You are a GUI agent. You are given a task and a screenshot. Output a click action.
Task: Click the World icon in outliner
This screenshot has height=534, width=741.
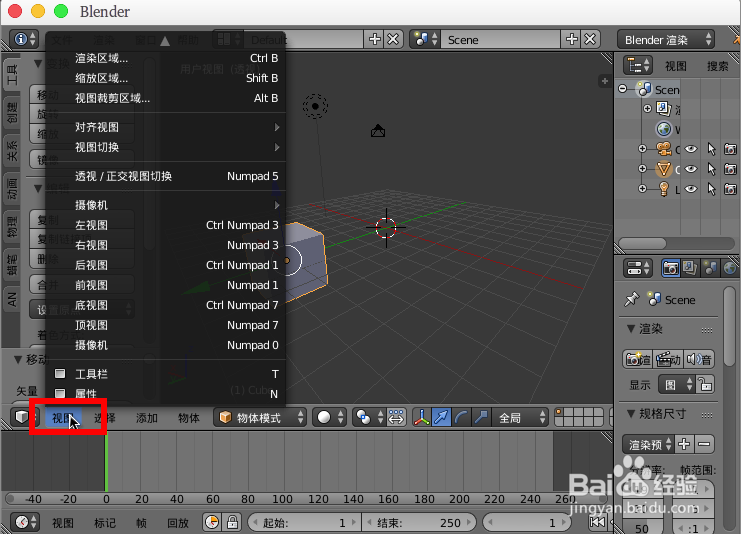(663, 129)
